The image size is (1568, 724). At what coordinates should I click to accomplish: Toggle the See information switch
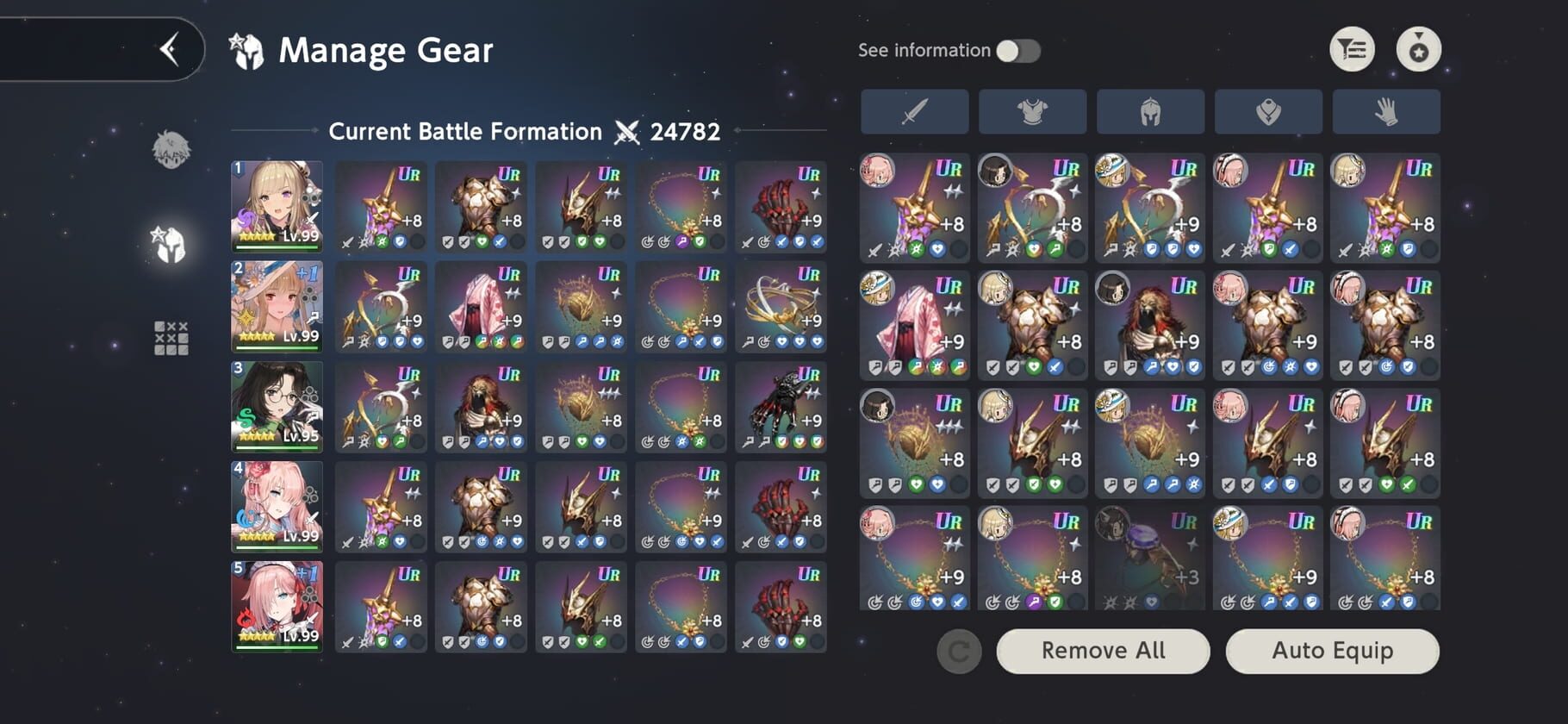pyautogui.click(x=1018, y=51)
